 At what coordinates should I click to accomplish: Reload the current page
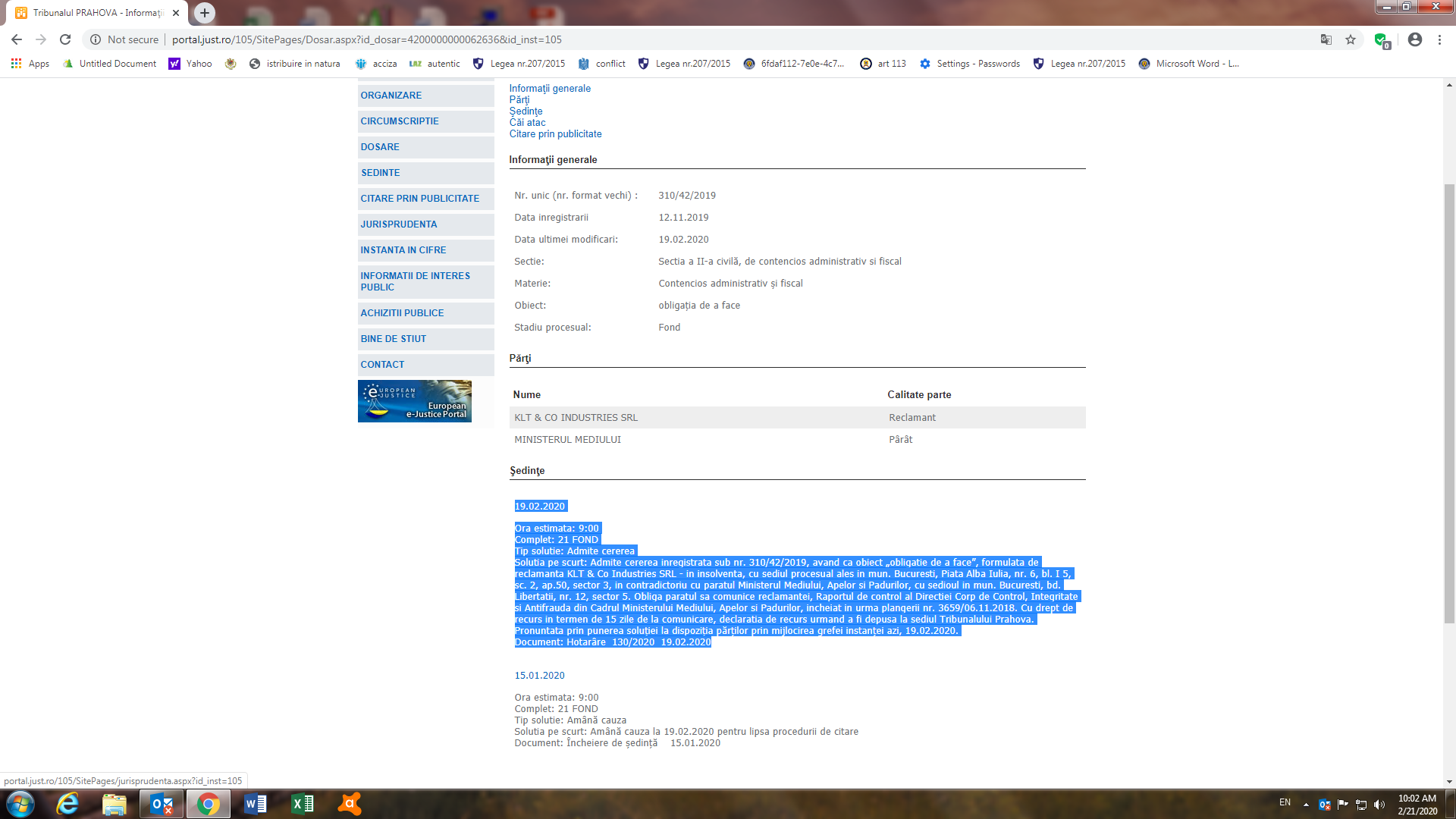point(65,39)
